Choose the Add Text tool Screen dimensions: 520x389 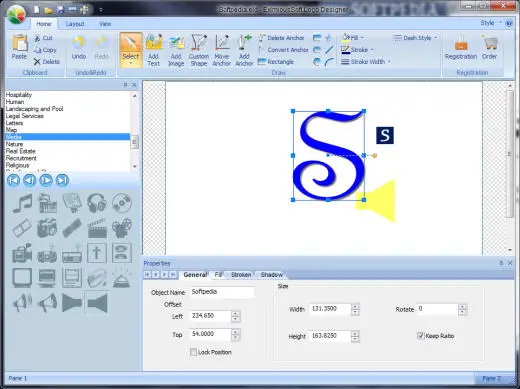click(154, 50)
